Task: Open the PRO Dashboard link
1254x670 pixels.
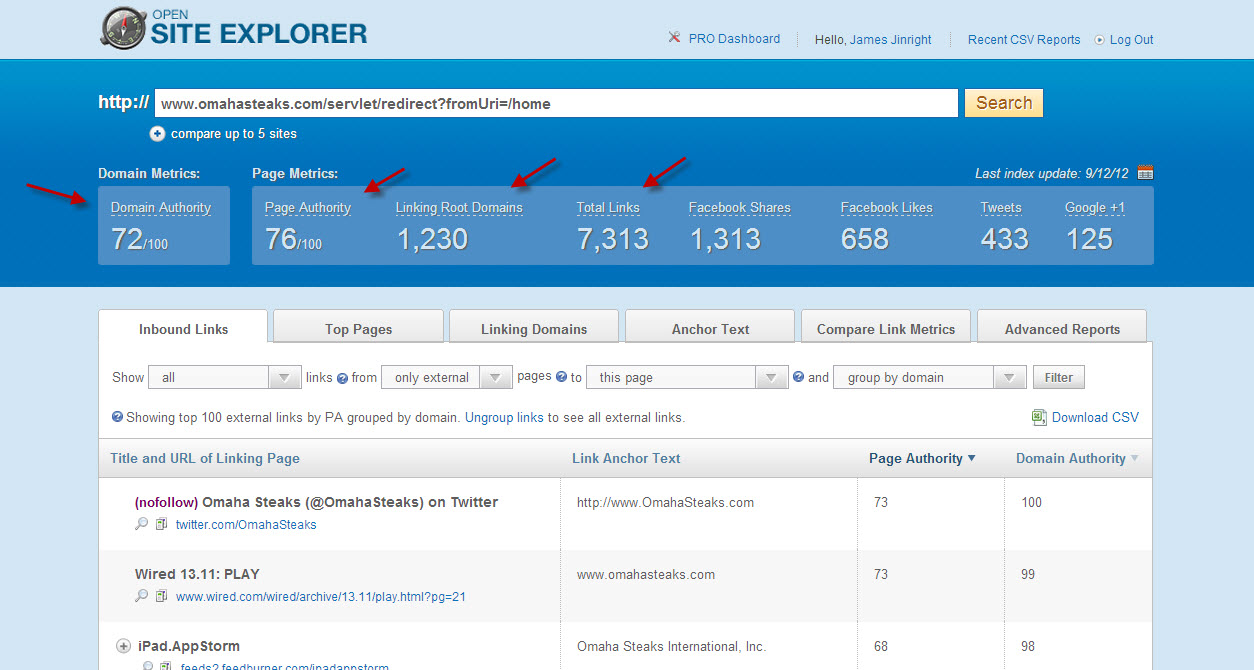Action: (x=734, y=39)
